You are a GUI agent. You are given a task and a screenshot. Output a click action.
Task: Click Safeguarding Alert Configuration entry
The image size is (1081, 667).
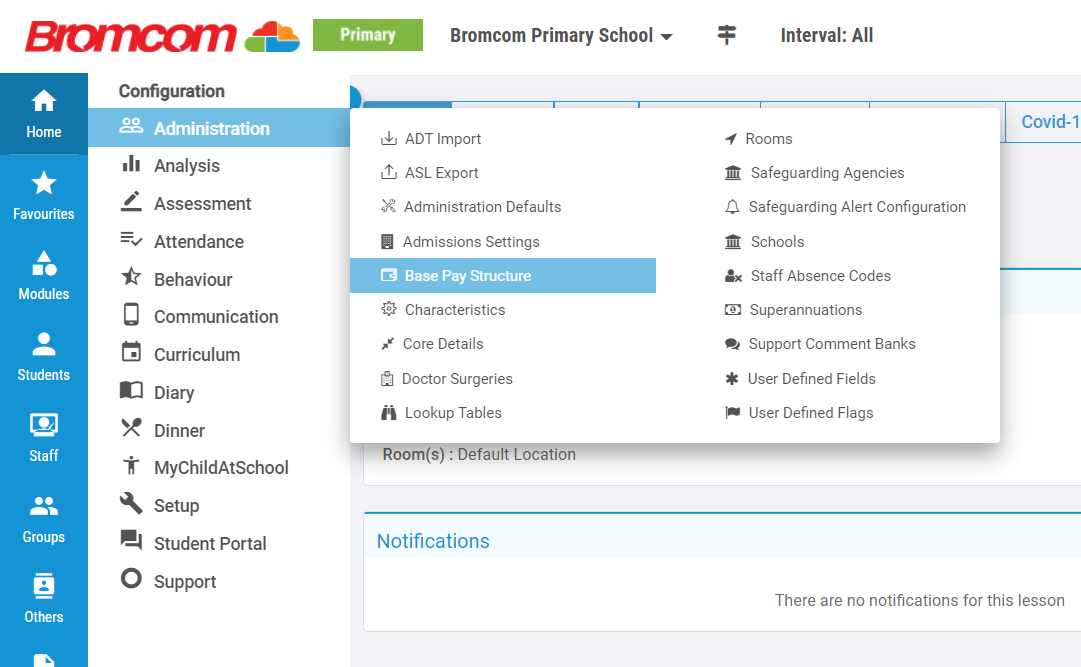(856, 206)
